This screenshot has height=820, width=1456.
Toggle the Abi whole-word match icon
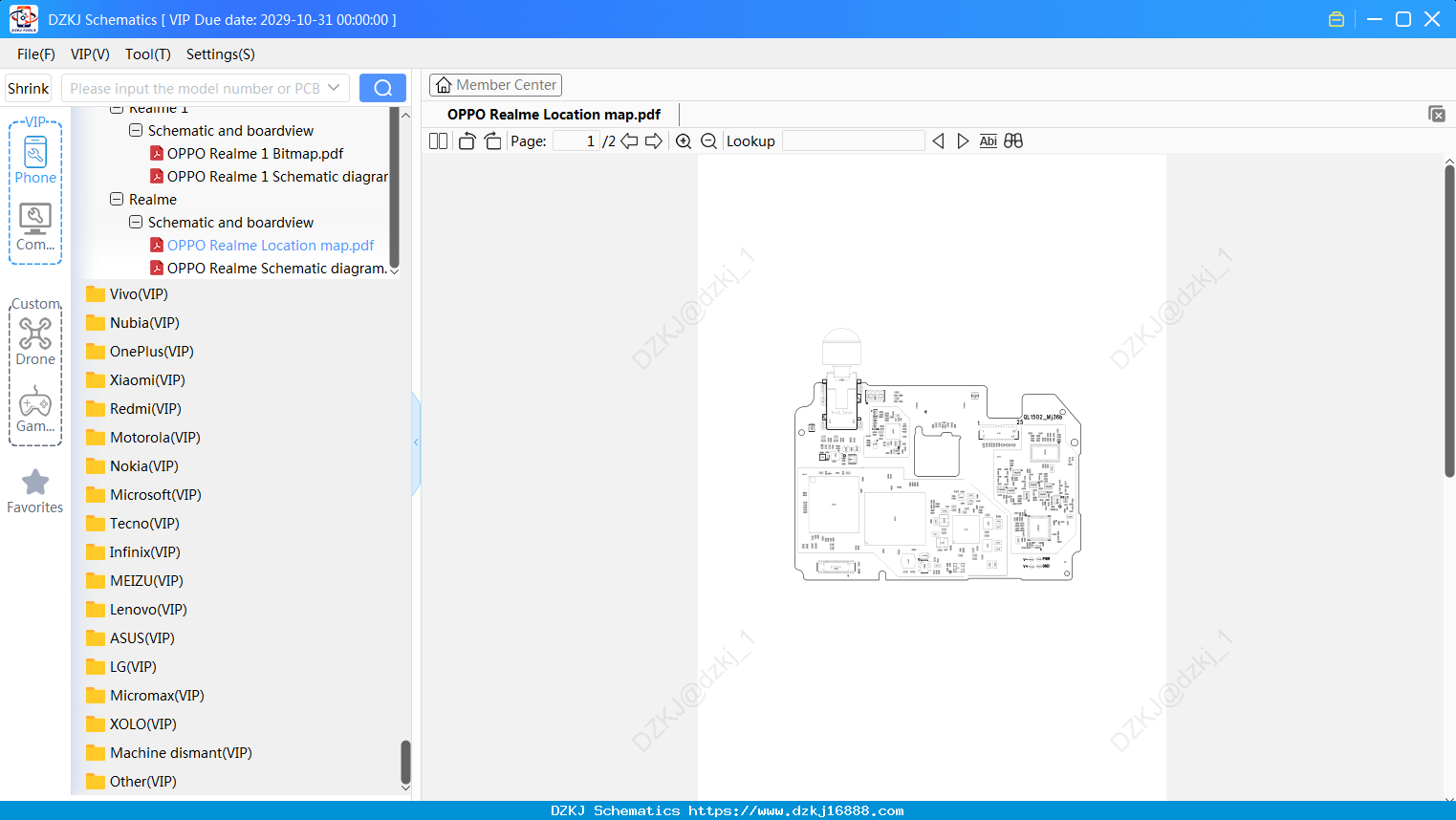[x=989, y=141]
